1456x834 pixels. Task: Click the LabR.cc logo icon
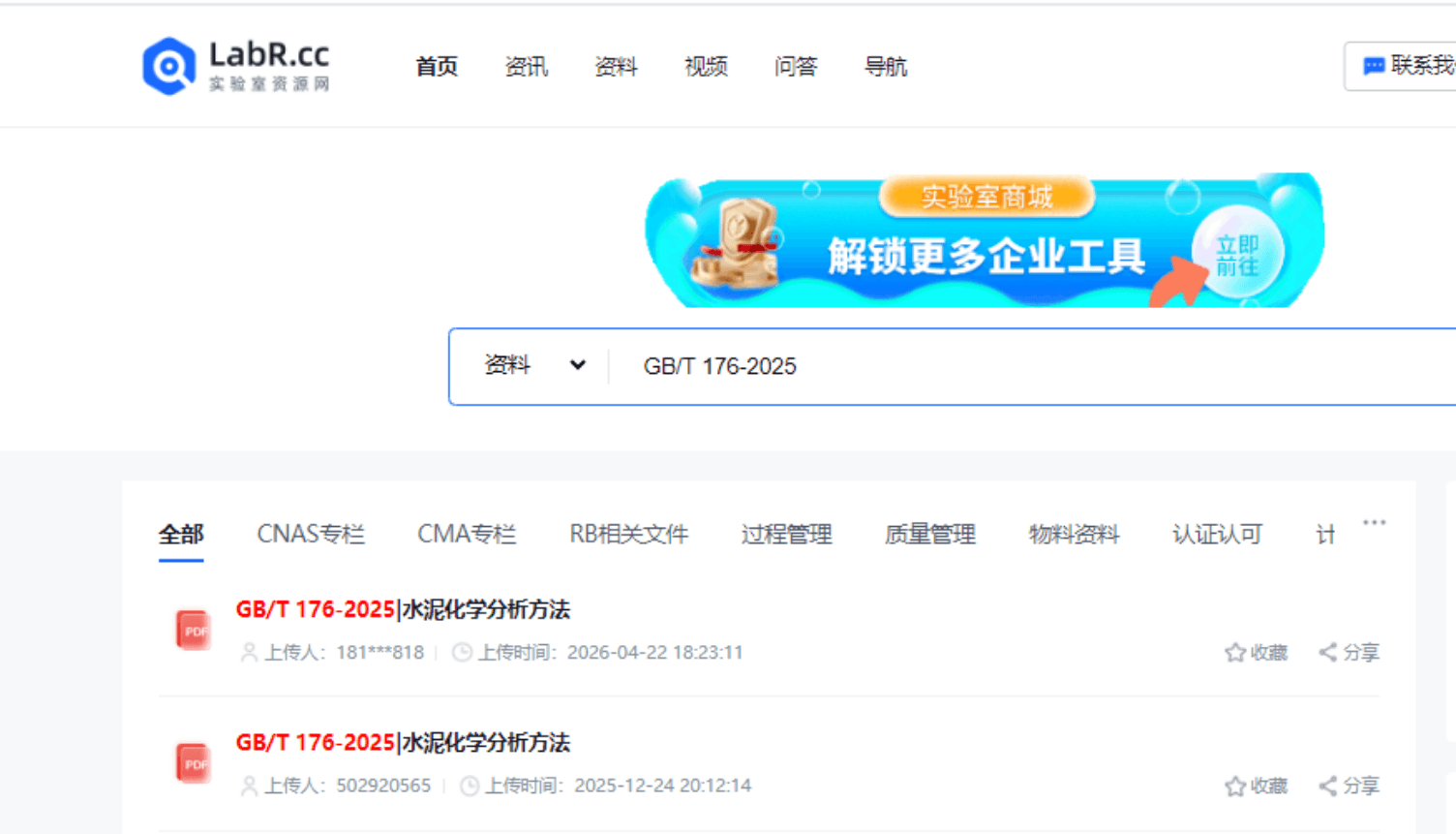point(169,66)
